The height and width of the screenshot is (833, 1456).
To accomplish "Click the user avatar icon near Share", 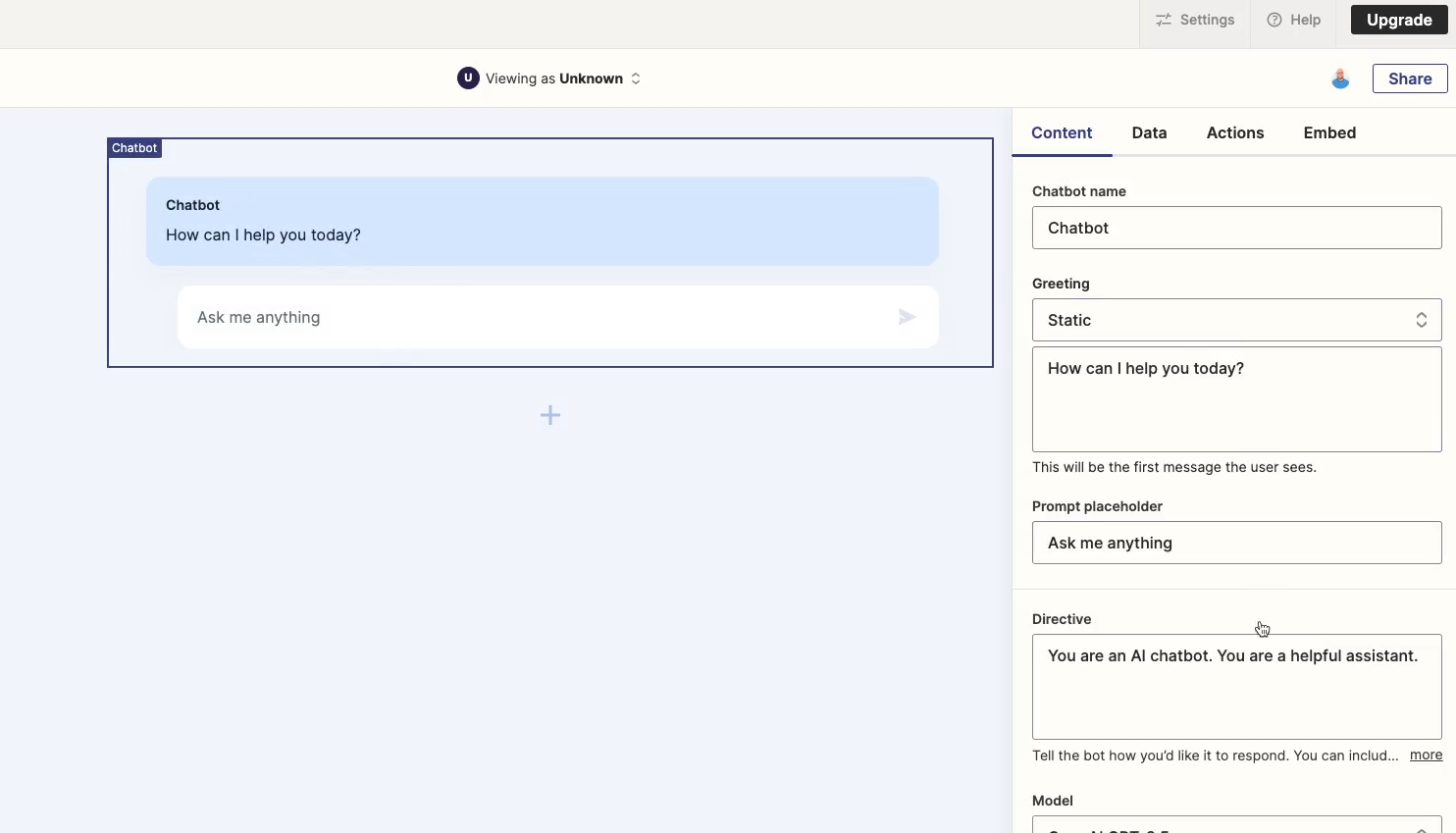I will [1340, 78].
